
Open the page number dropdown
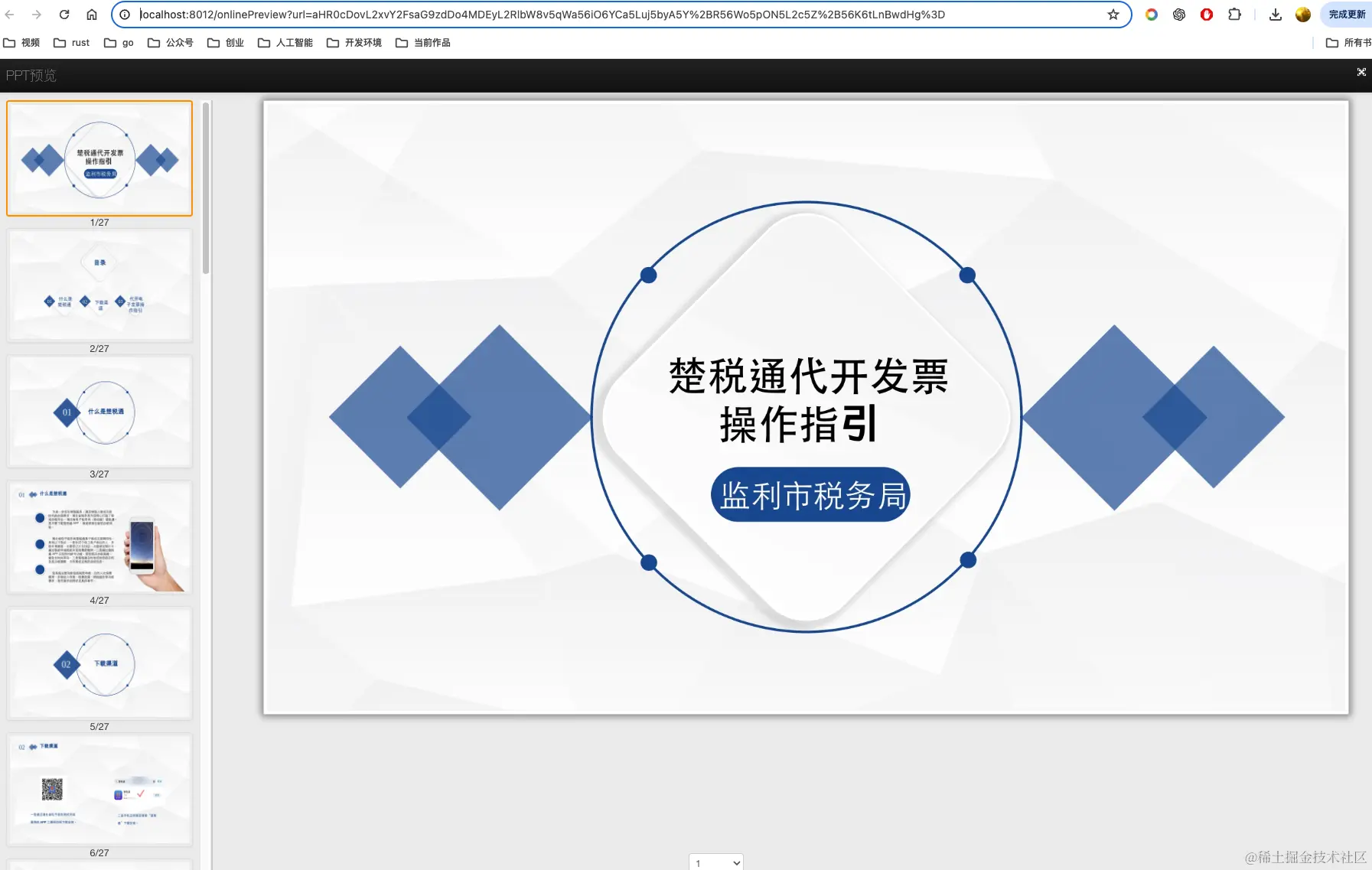point(716,862)
